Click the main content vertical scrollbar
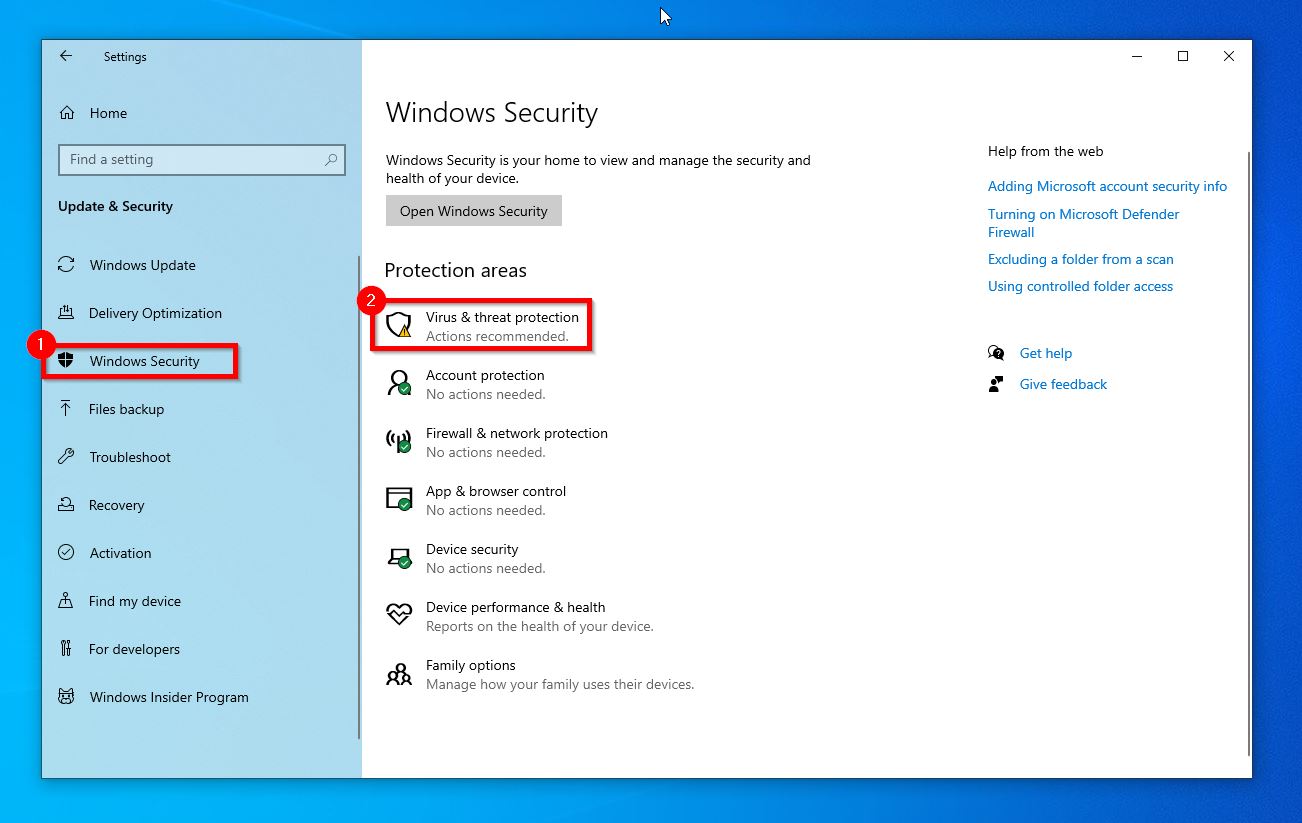Viewport: 1302px width, 823px height. tap(1248, 455)
